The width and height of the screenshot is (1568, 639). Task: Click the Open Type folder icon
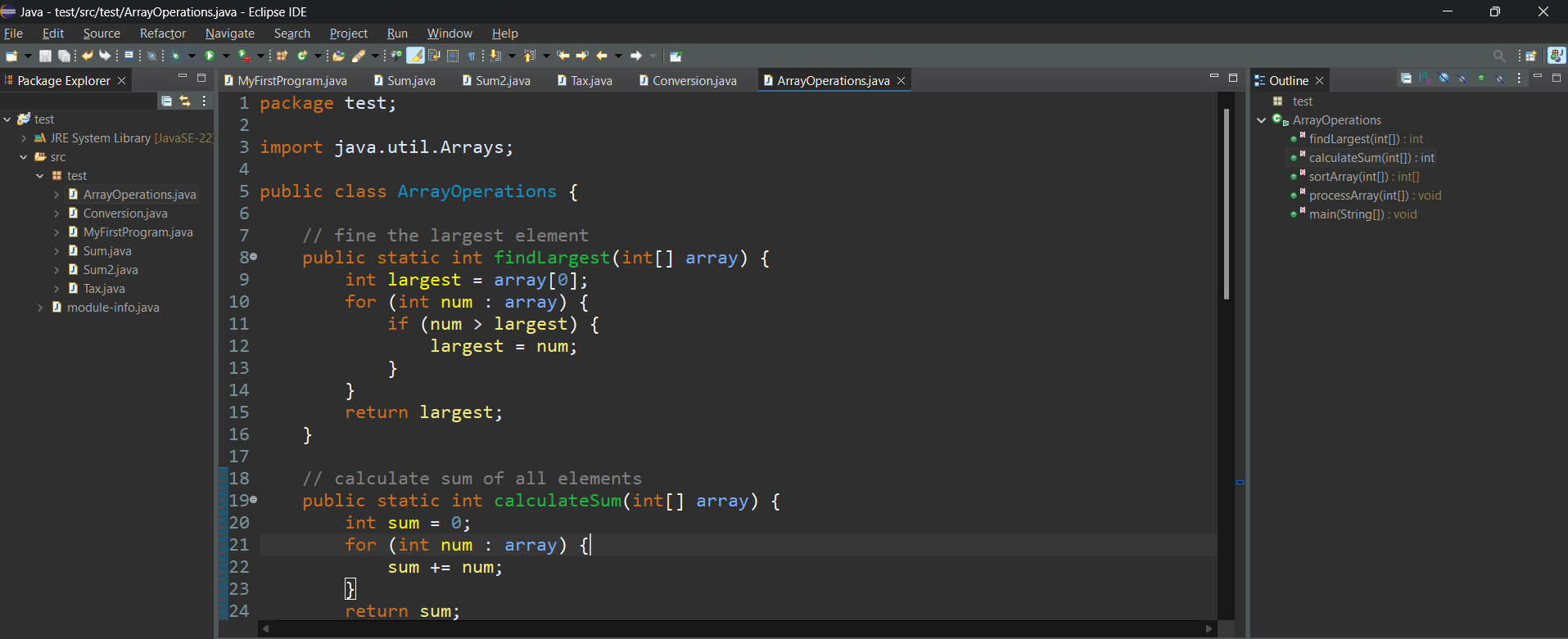coord(339,56)
